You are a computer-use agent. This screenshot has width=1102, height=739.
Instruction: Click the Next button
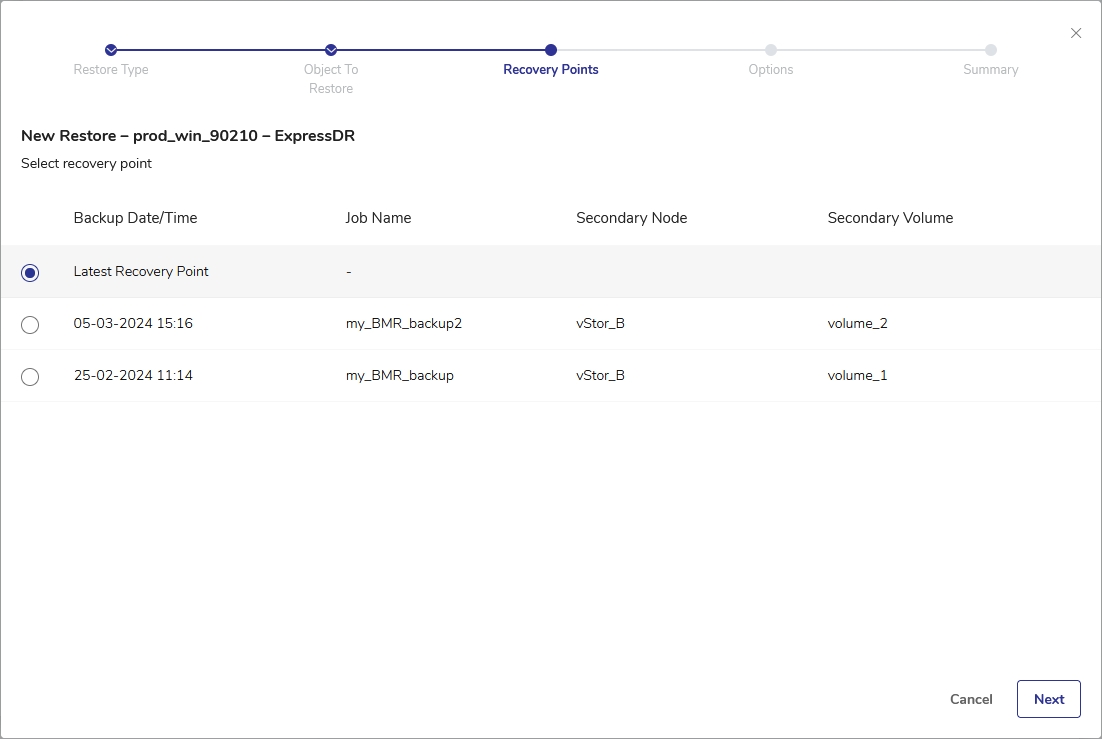1048,699
